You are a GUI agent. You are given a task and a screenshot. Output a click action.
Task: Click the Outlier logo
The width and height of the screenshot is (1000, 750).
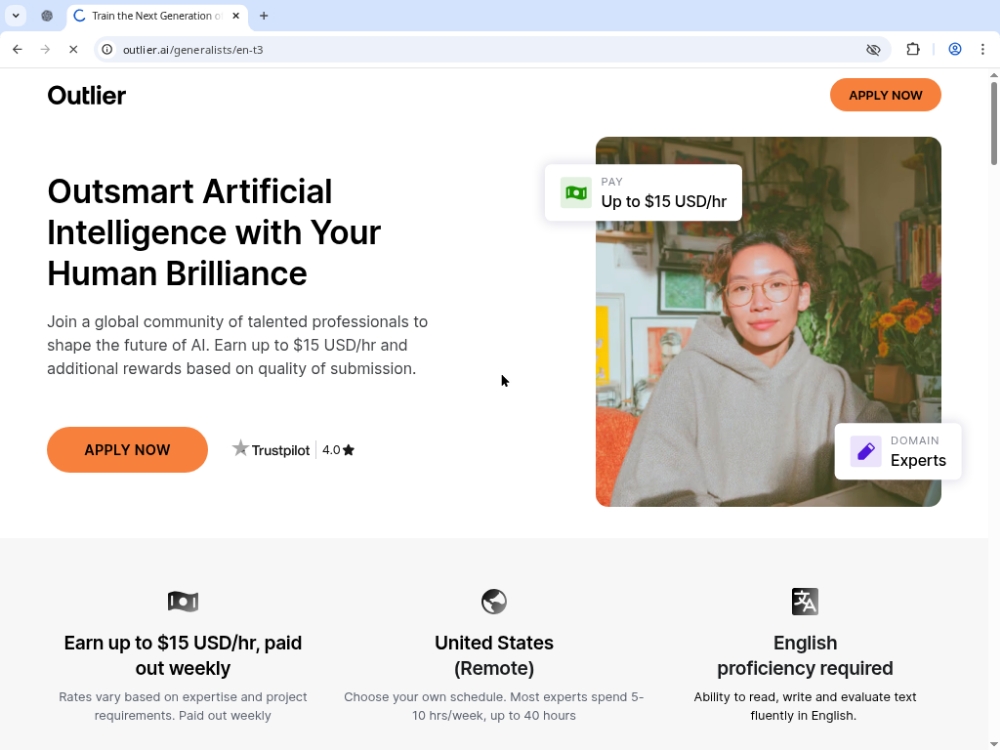(87, 96)
